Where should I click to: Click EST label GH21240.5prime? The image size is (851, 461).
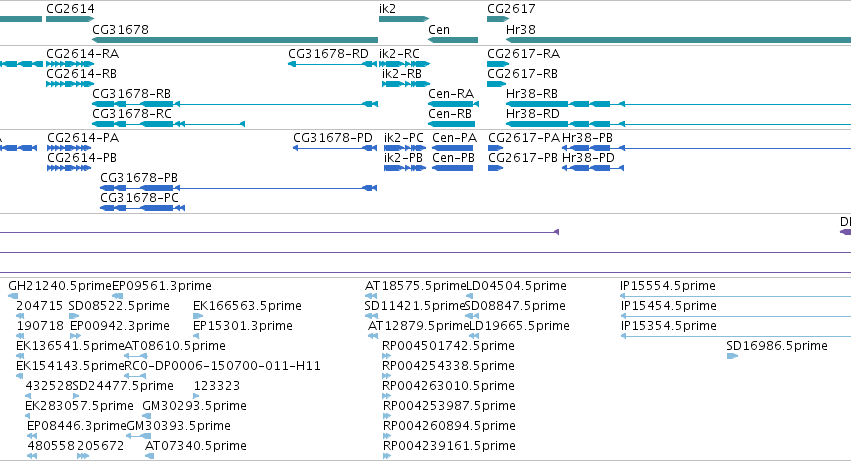[60, 286]
